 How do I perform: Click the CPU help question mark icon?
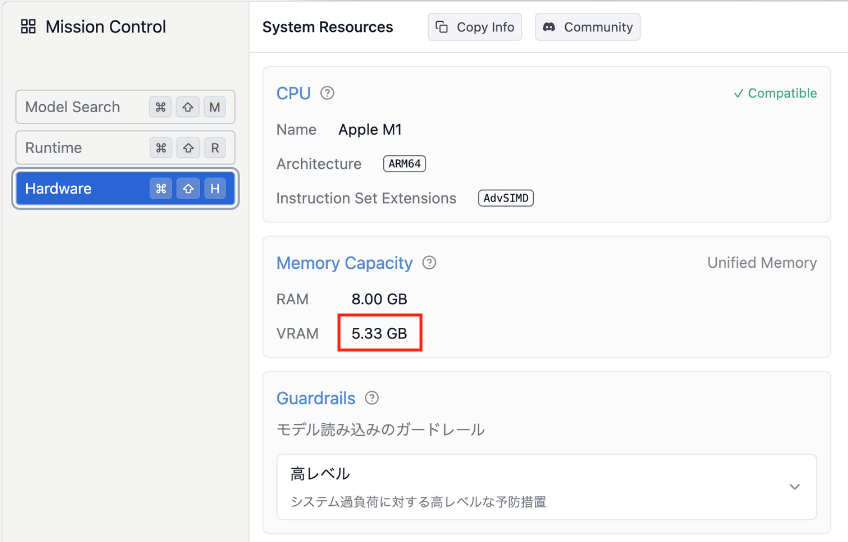click(327, 93)
